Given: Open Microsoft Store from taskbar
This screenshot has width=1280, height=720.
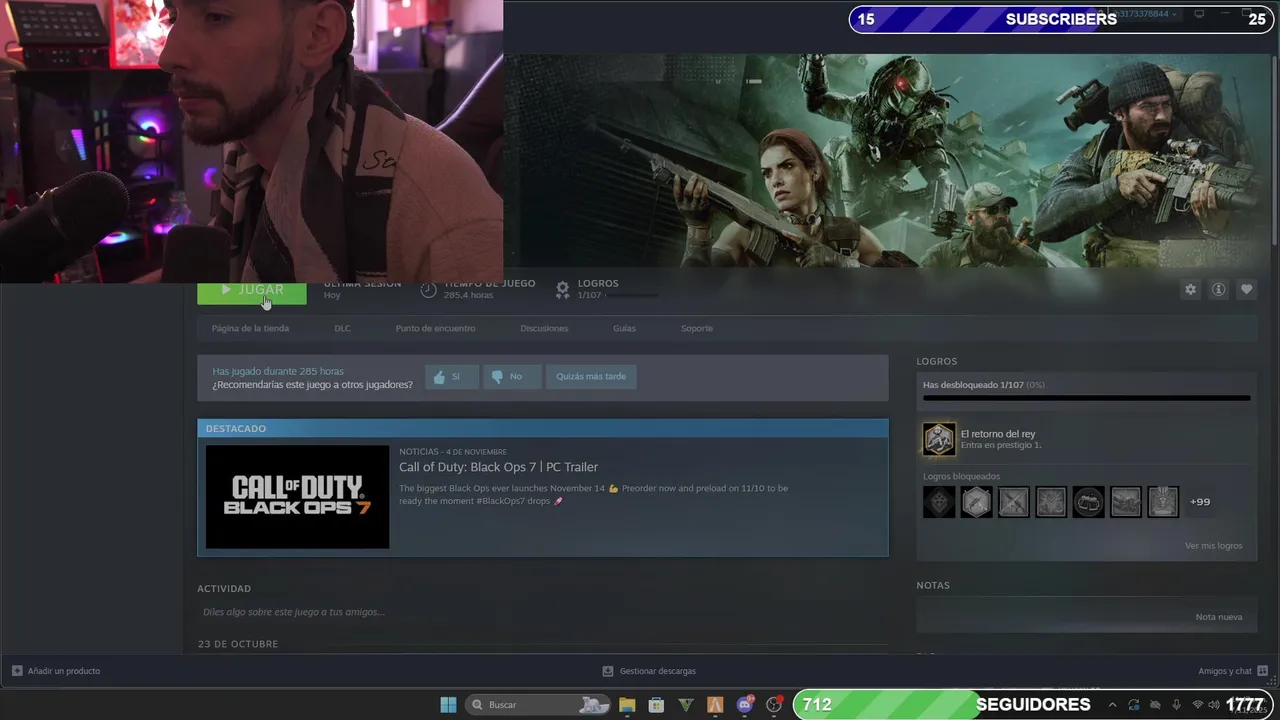Looking at the screenshot, I should point(656,705).
